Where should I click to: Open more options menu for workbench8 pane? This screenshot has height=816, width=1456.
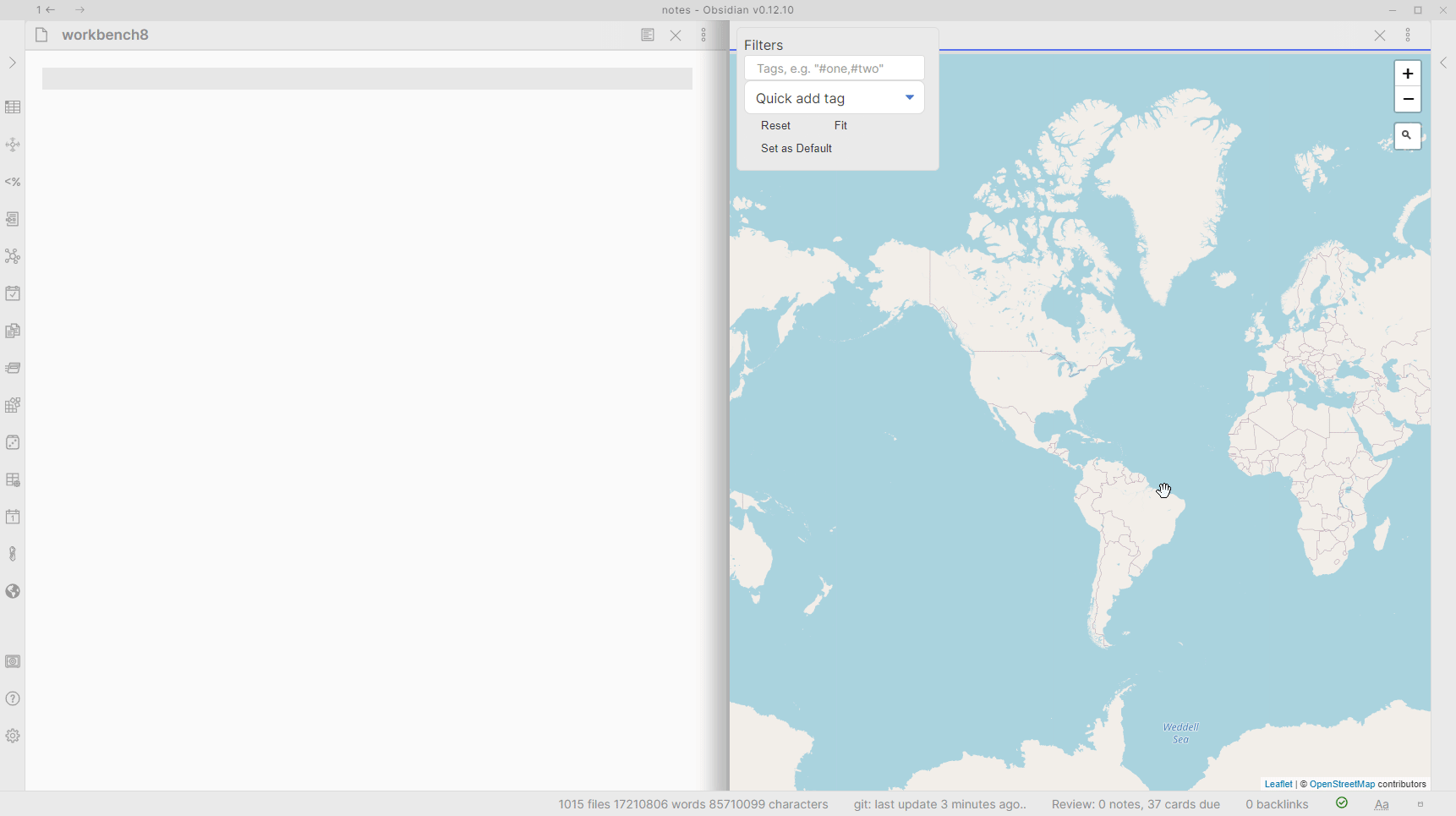[703, 35]
